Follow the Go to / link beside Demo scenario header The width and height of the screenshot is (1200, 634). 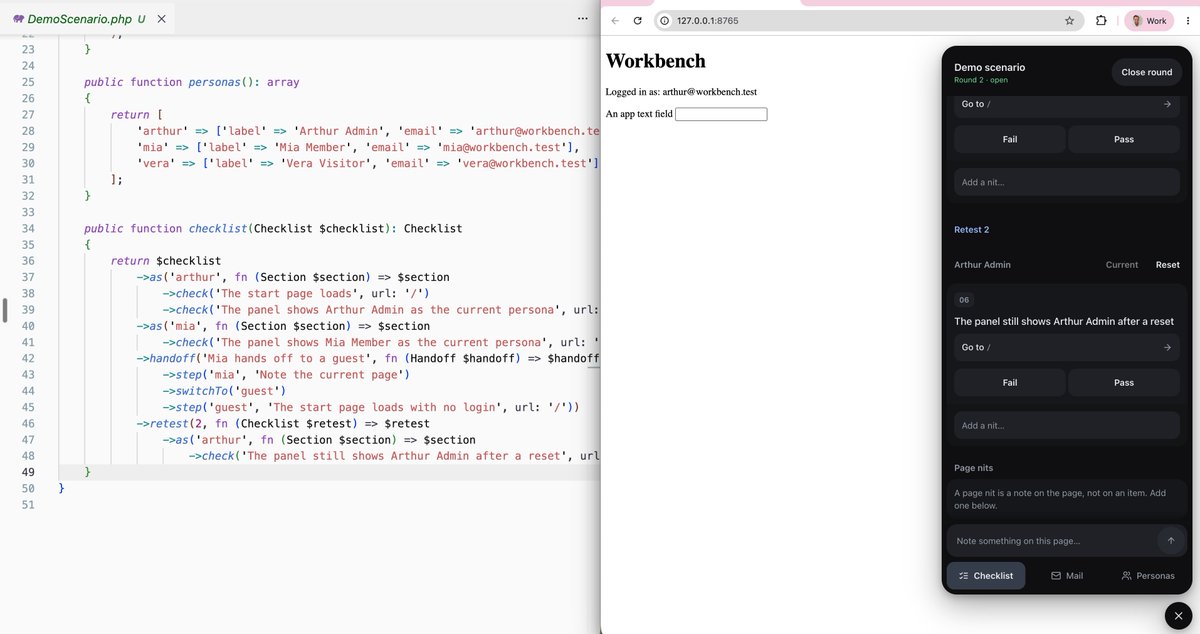[x=1067, y=104]
